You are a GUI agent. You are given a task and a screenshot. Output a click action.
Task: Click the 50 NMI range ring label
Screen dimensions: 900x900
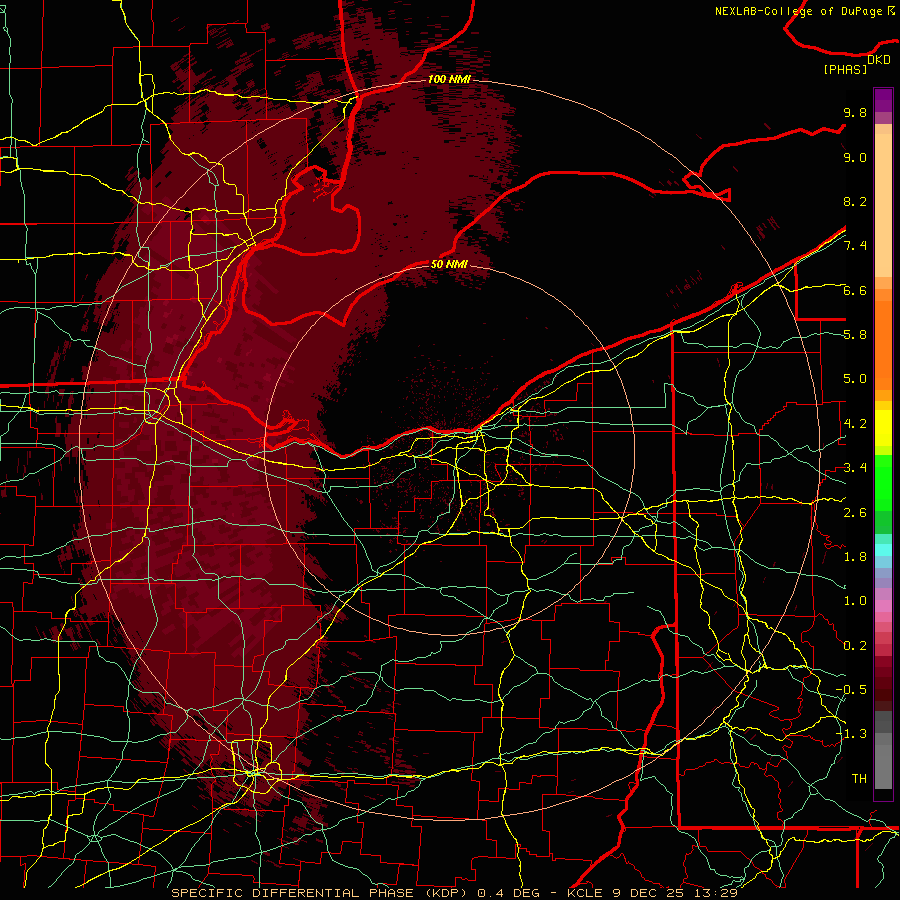pyautogui.click(x=449, y=265)
